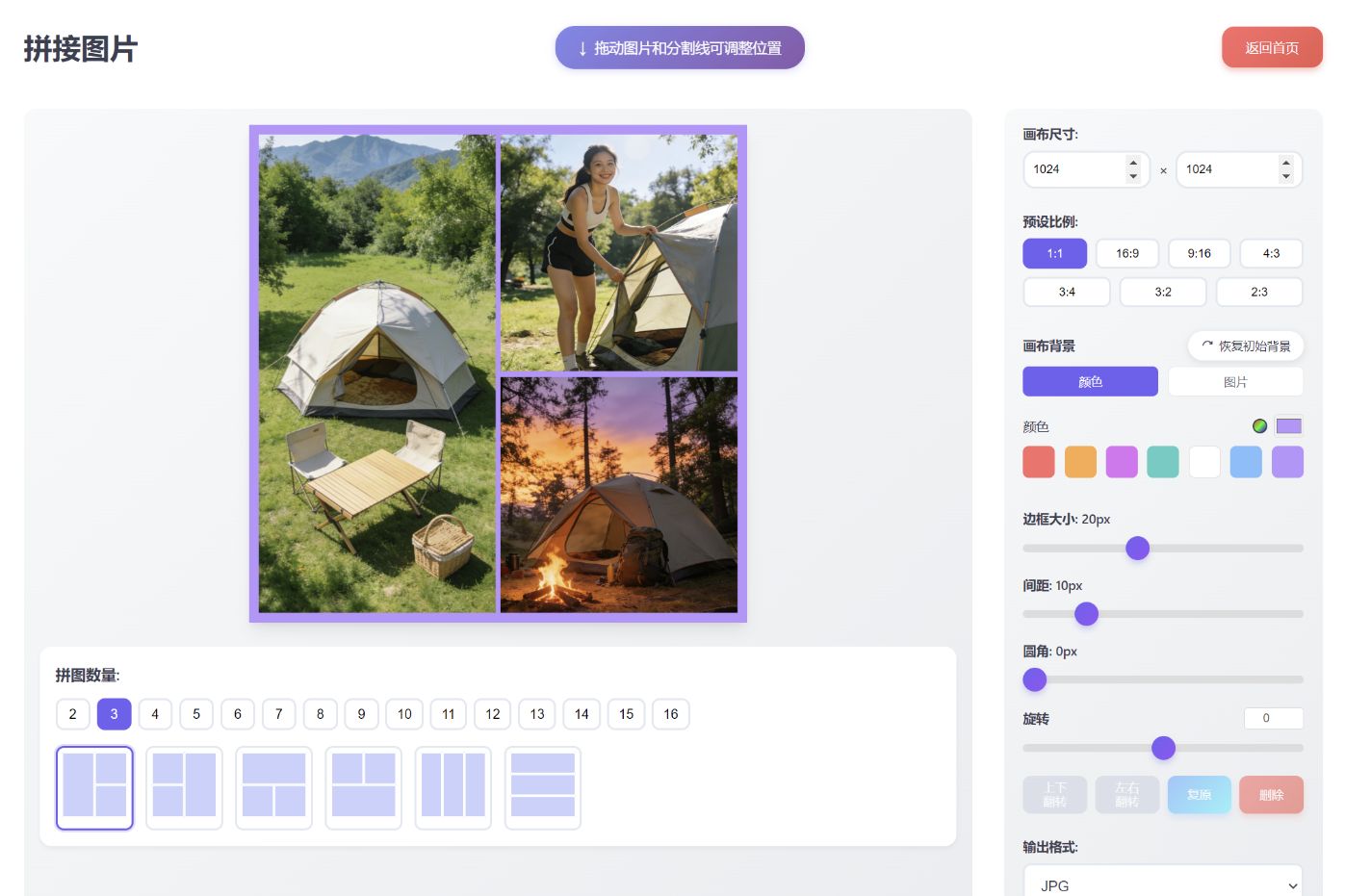Pick layout with two stacked left, tall right
This screenshot has height=896, width=1345.
pos(184,786)
